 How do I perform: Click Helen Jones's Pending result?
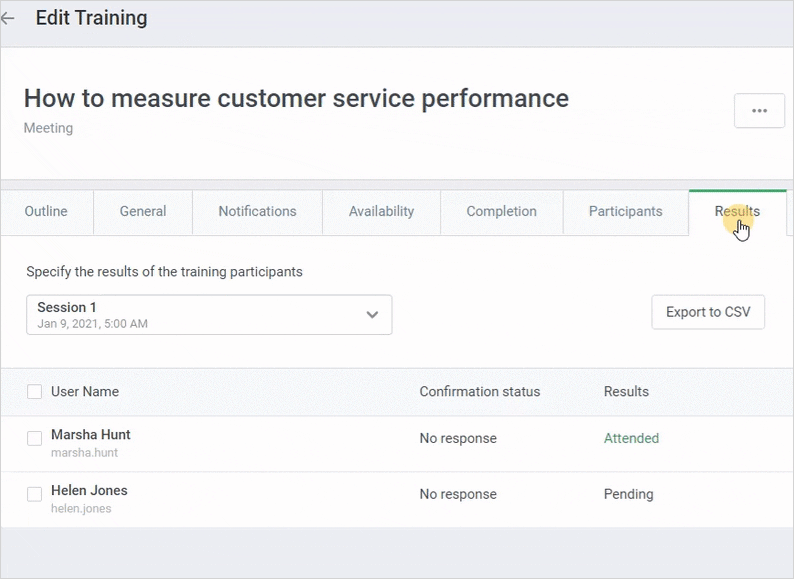[628, 494]
